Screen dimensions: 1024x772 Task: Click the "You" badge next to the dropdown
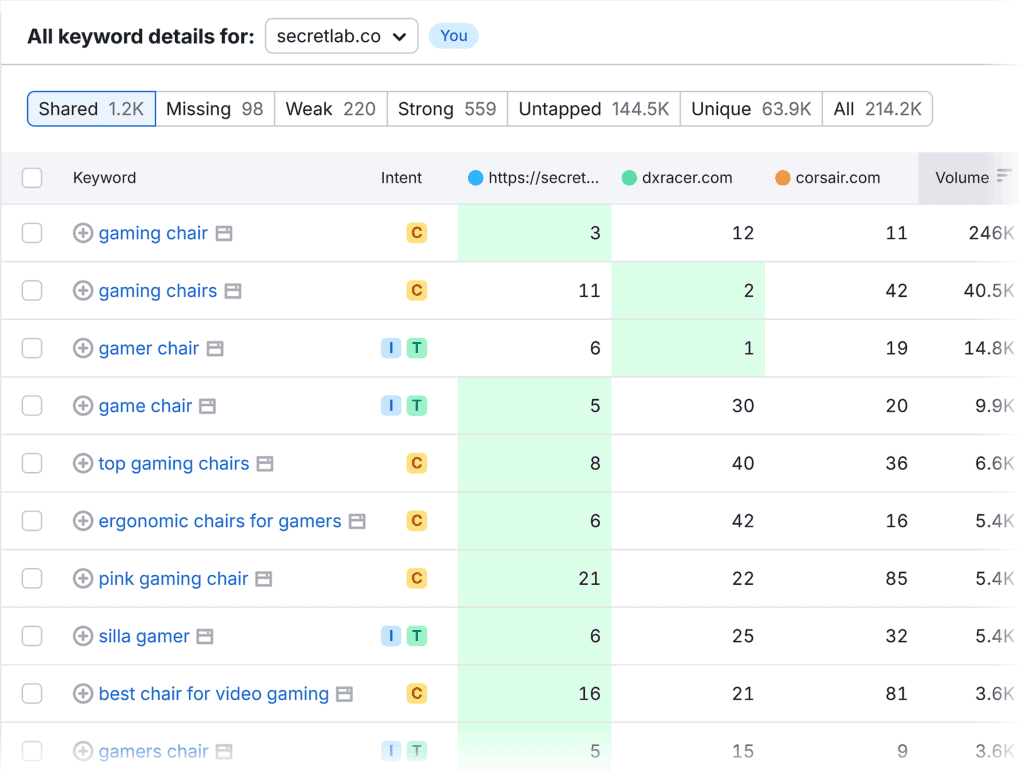tap(454, 35)
